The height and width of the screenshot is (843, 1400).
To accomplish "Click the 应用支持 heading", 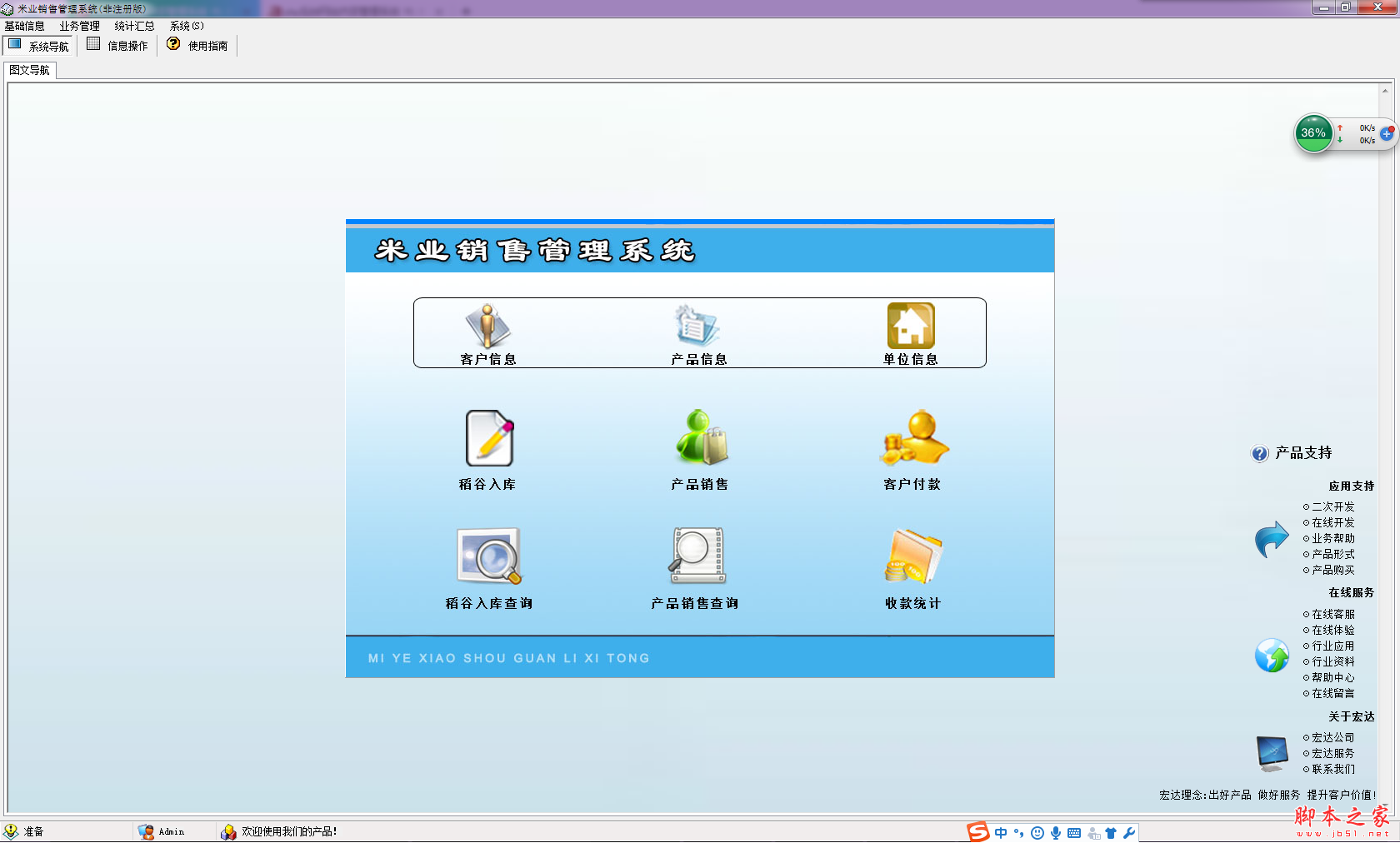I will click(x=1352, y=486).
